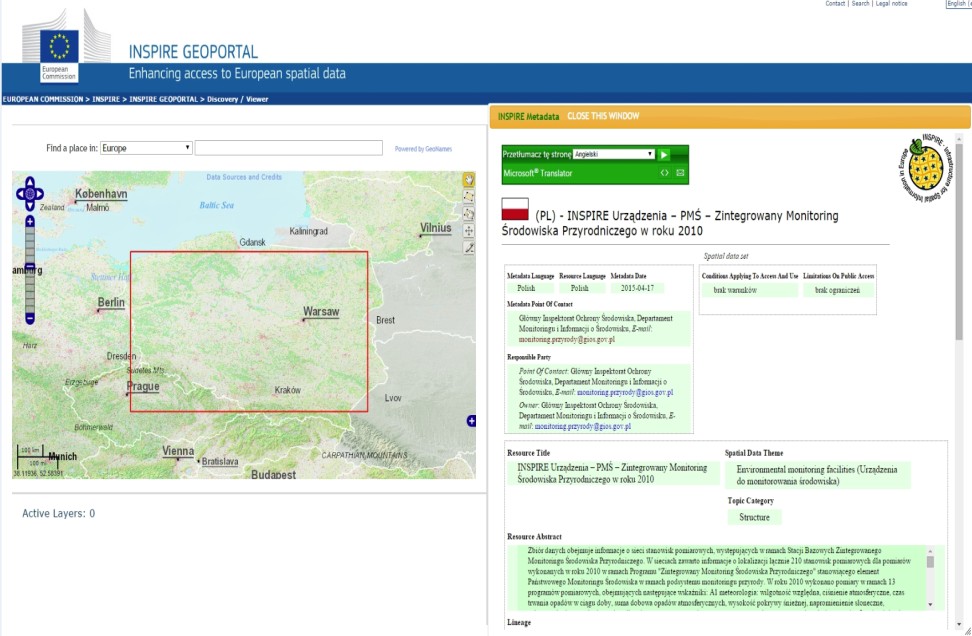
Task: Select the INSPIRE Metadata tab label
Action: pyautogui.click(x=528, y=117)
